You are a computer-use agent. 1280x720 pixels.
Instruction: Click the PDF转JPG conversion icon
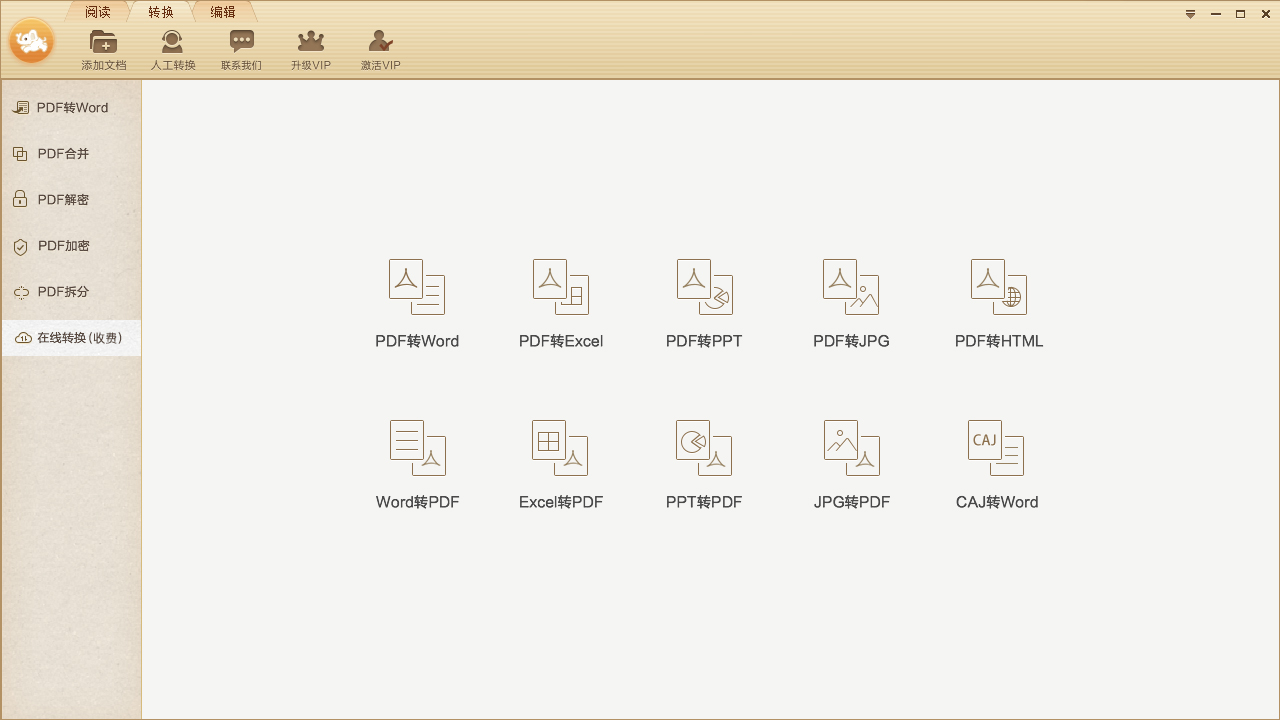[851, 288]
